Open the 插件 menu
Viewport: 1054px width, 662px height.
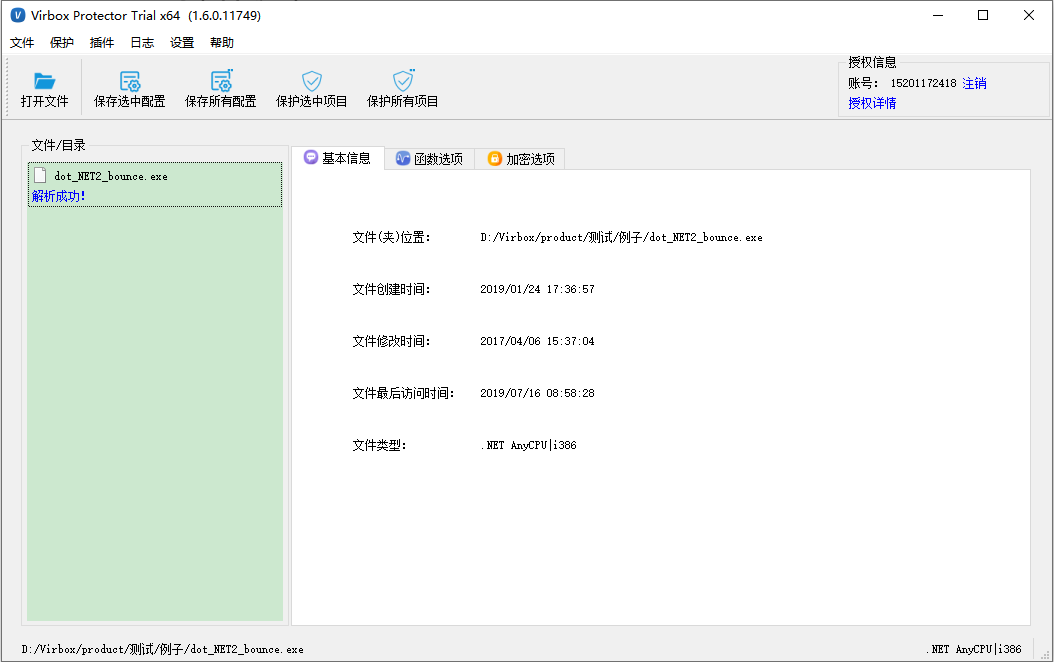pos(102,43)
